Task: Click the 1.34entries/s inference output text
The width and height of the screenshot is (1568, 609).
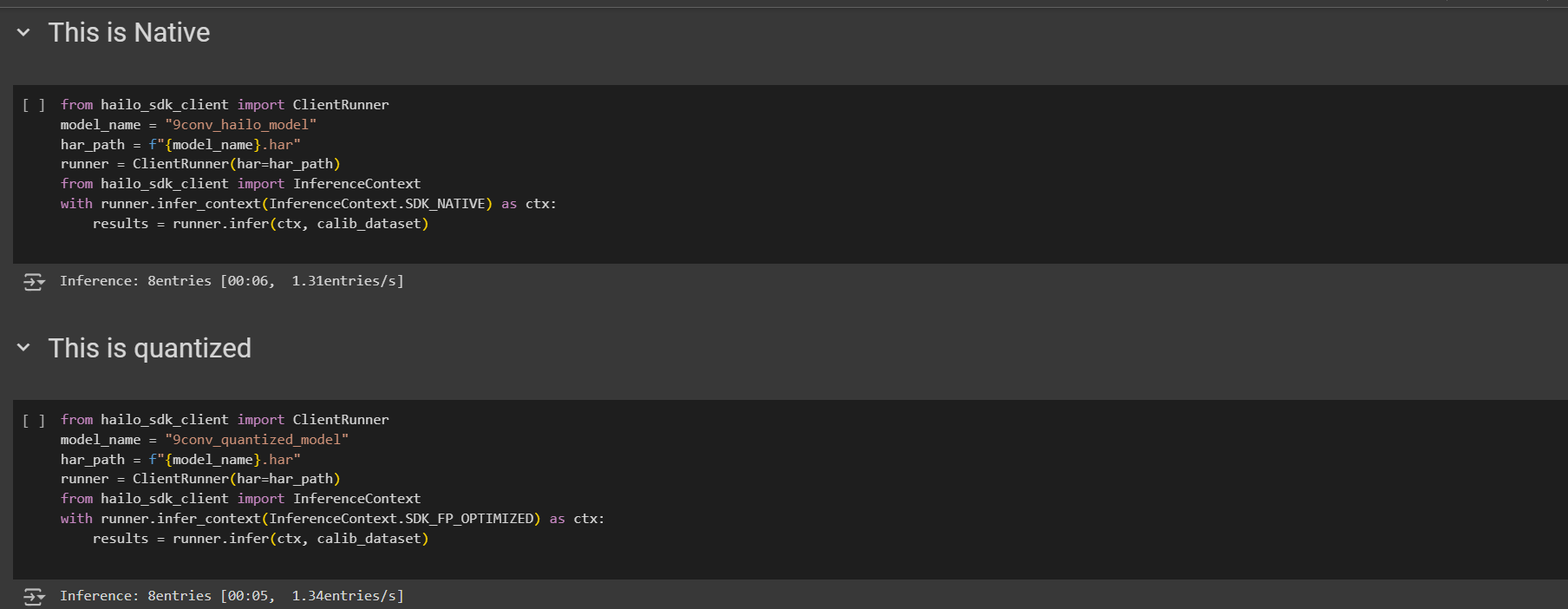Action: tap(232, 596)
